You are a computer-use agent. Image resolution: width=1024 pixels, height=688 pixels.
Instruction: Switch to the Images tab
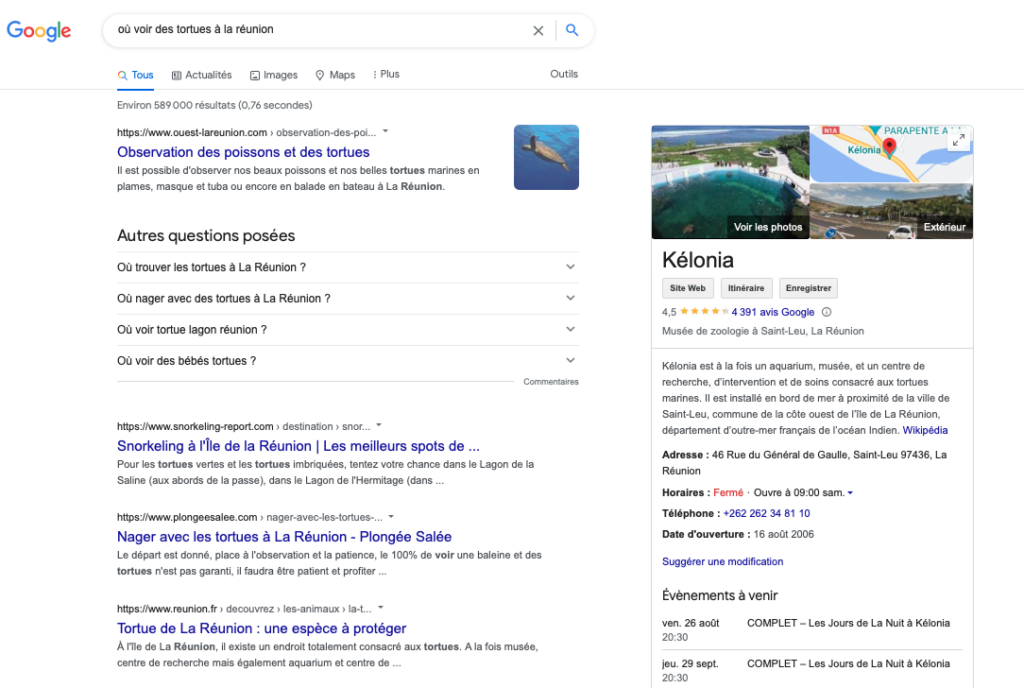[274, 75]
